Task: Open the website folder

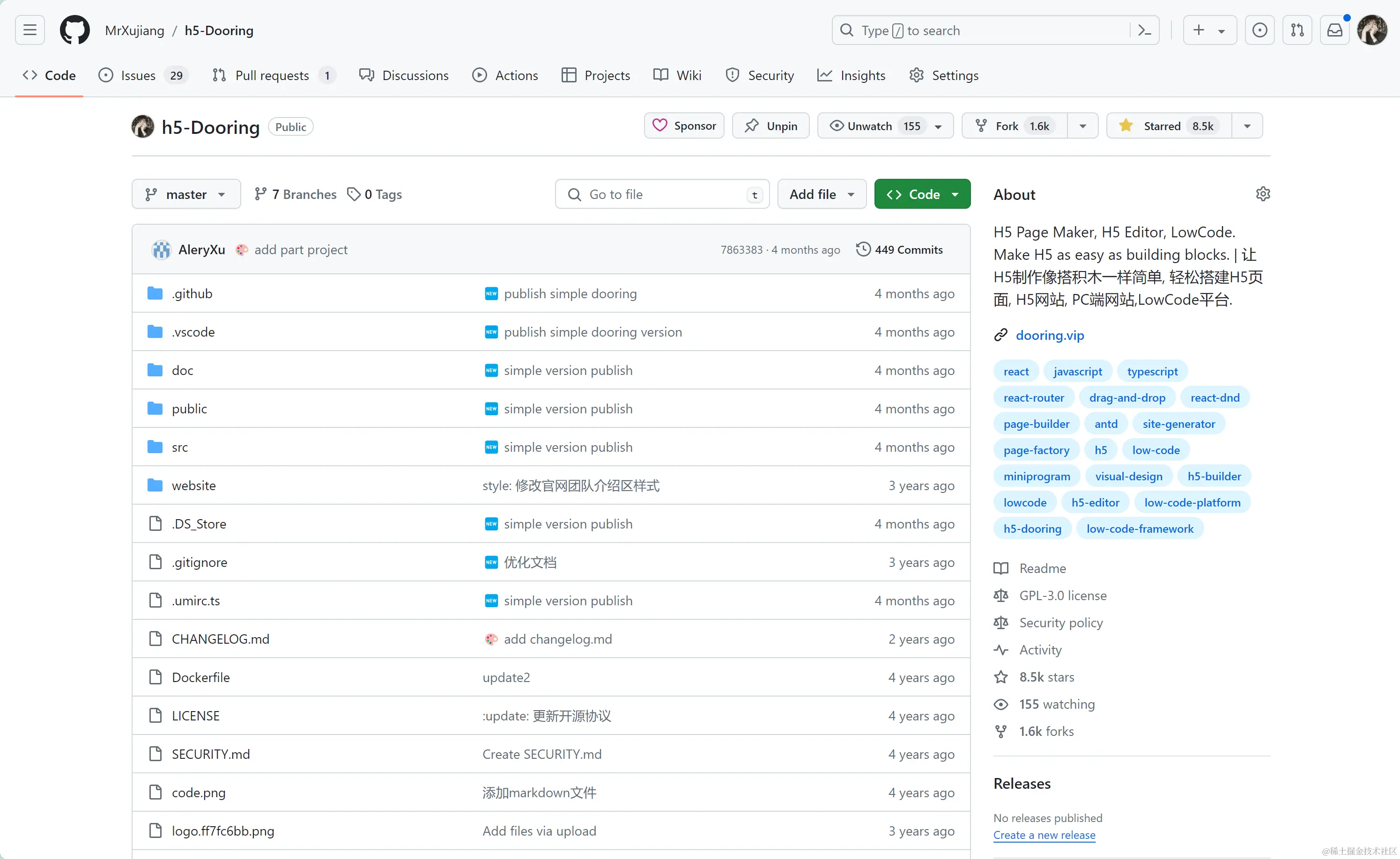Action: [194, 485]
